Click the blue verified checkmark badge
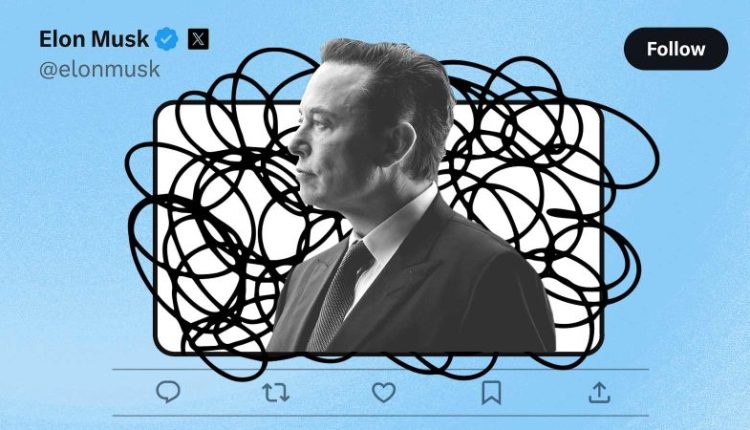This screenshot has width=750, height=430. tap(166, 39)
